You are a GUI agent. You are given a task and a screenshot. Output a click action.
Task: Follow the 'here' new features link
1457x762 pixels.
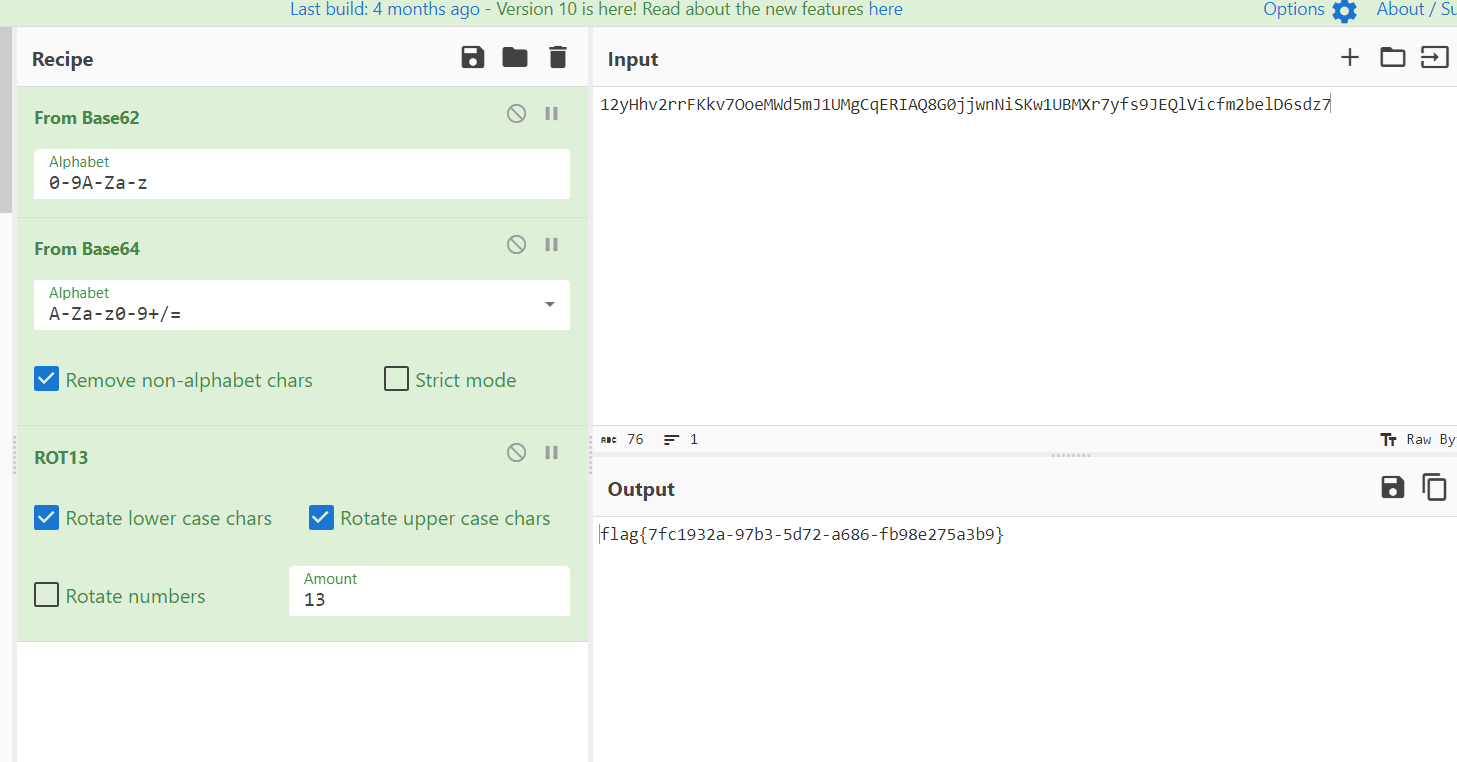(x=885, y=10)
